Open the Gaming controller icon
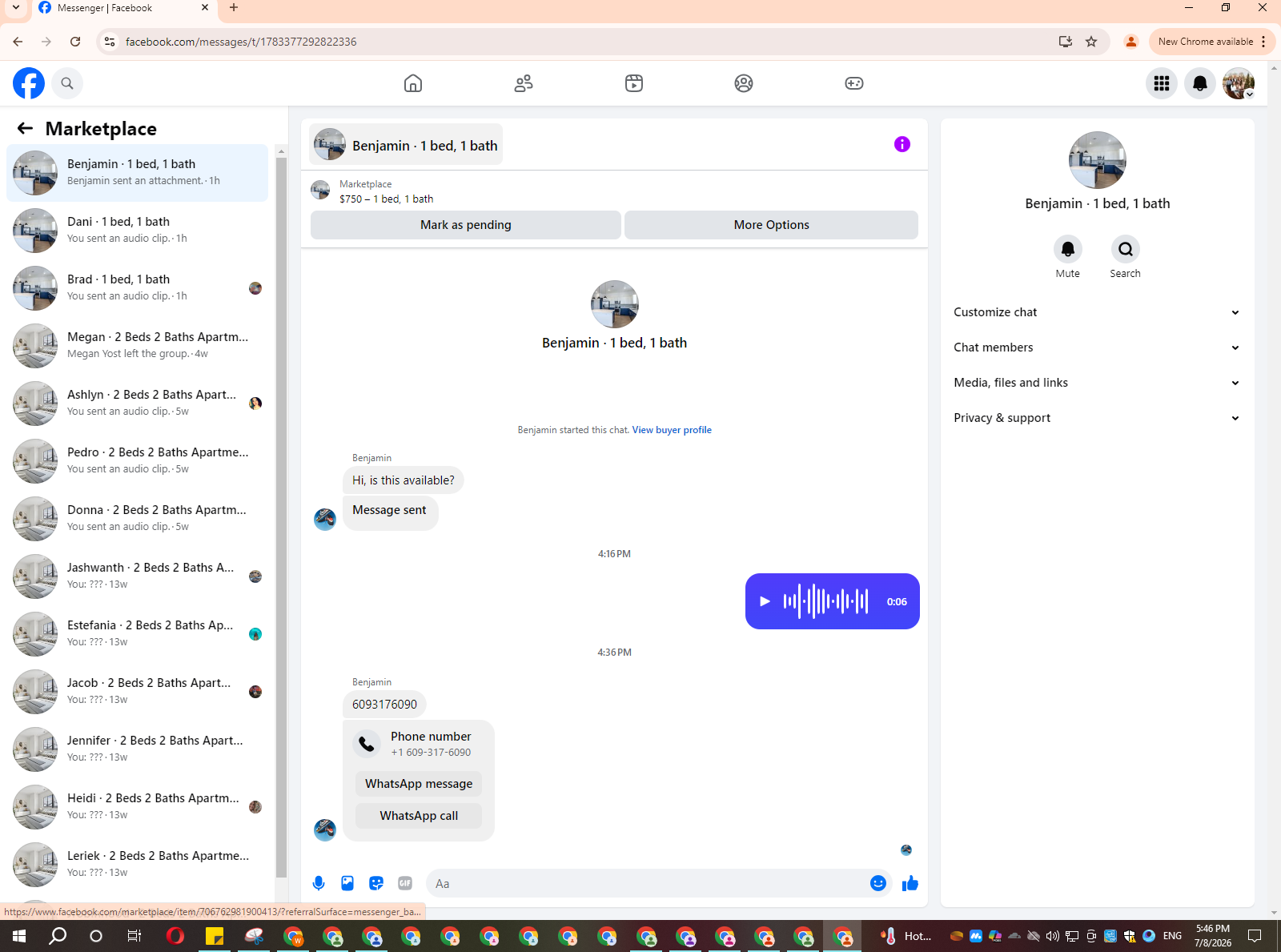 [x=854, y=83]
